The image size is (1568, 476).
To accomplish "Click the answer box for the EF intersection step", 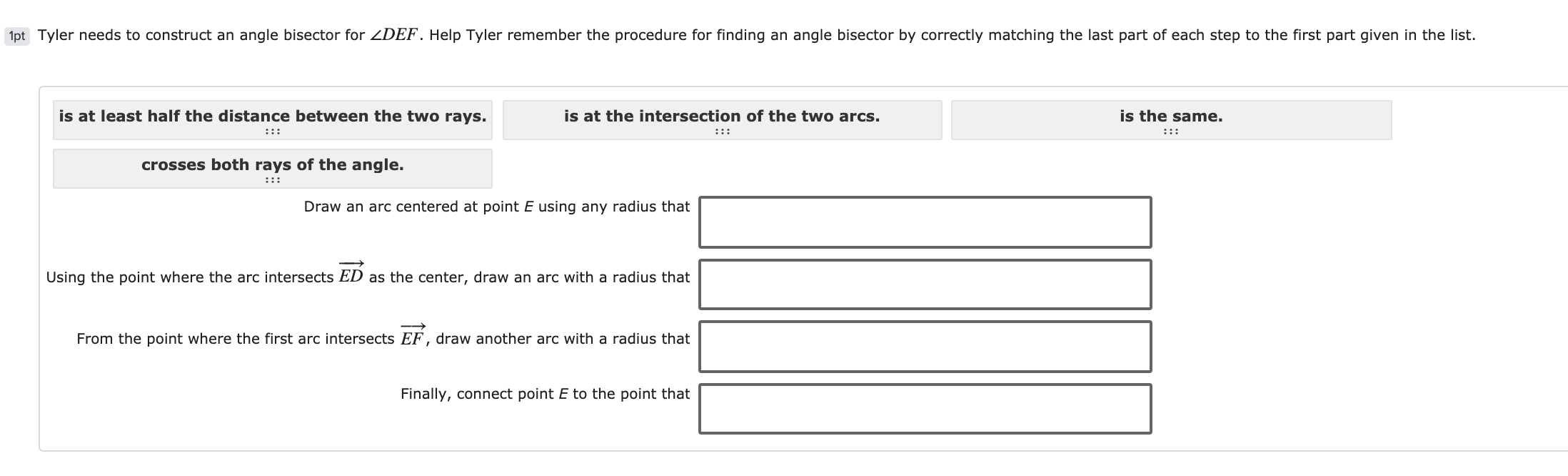I will pos(925,347).
